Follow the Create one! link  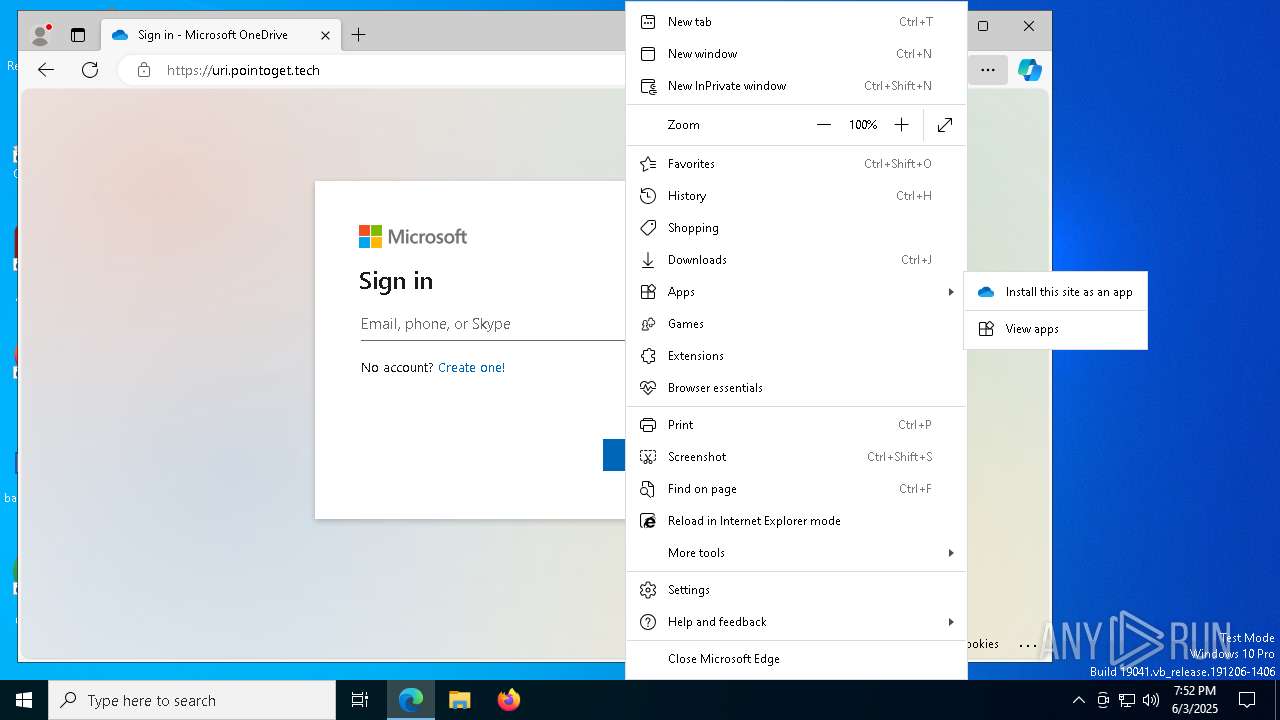point(471,368)
